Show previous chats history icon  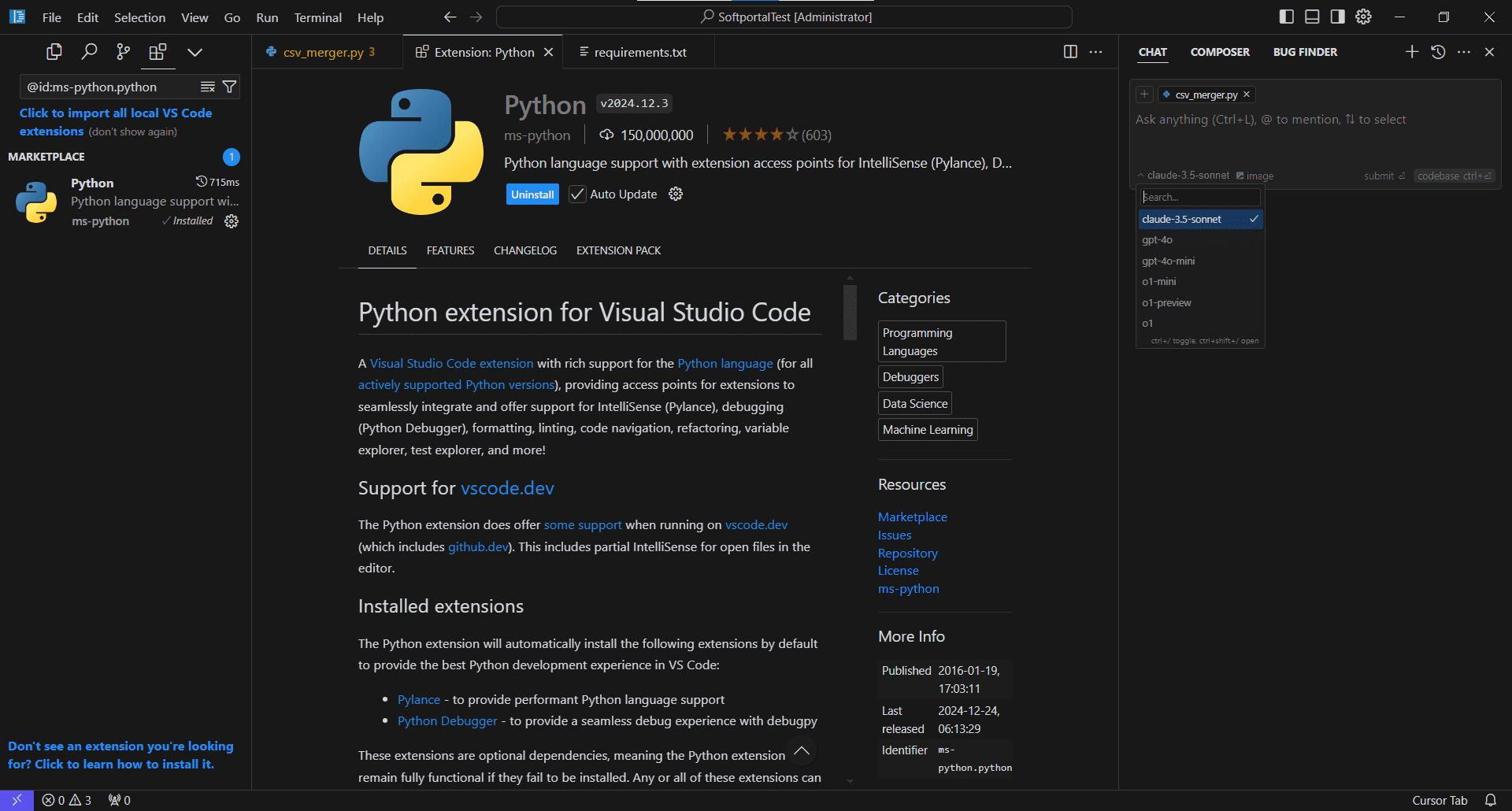[x=1438, y=52]
